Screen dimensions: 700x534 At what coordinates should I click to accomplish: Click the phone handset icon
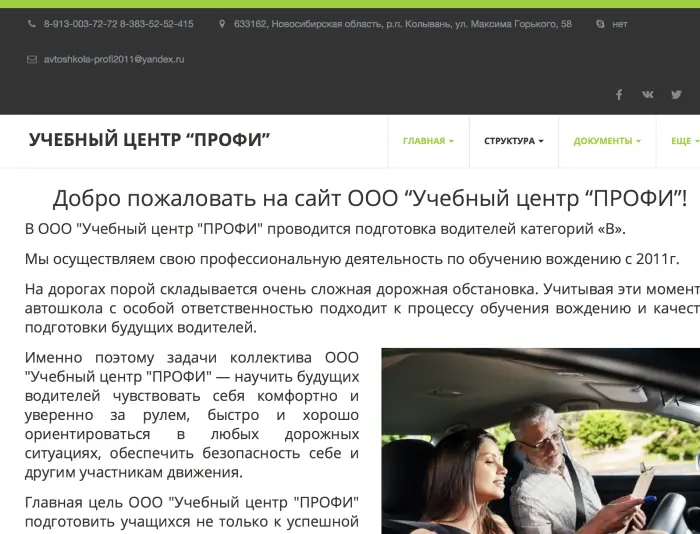pyautogui.click(x=32, y=23)
